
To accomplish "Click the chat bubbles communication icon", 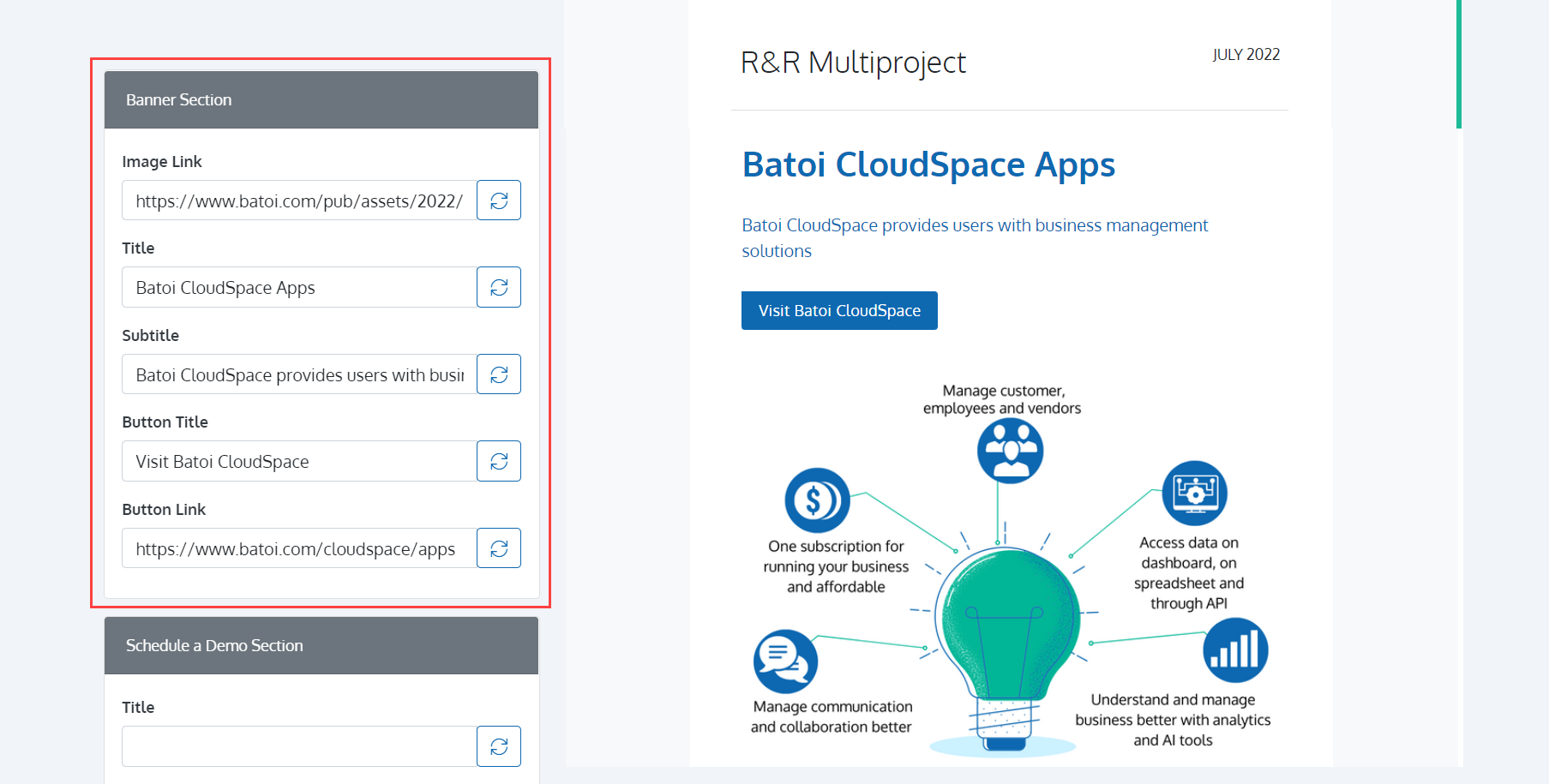I will click(x=785, y=661).
